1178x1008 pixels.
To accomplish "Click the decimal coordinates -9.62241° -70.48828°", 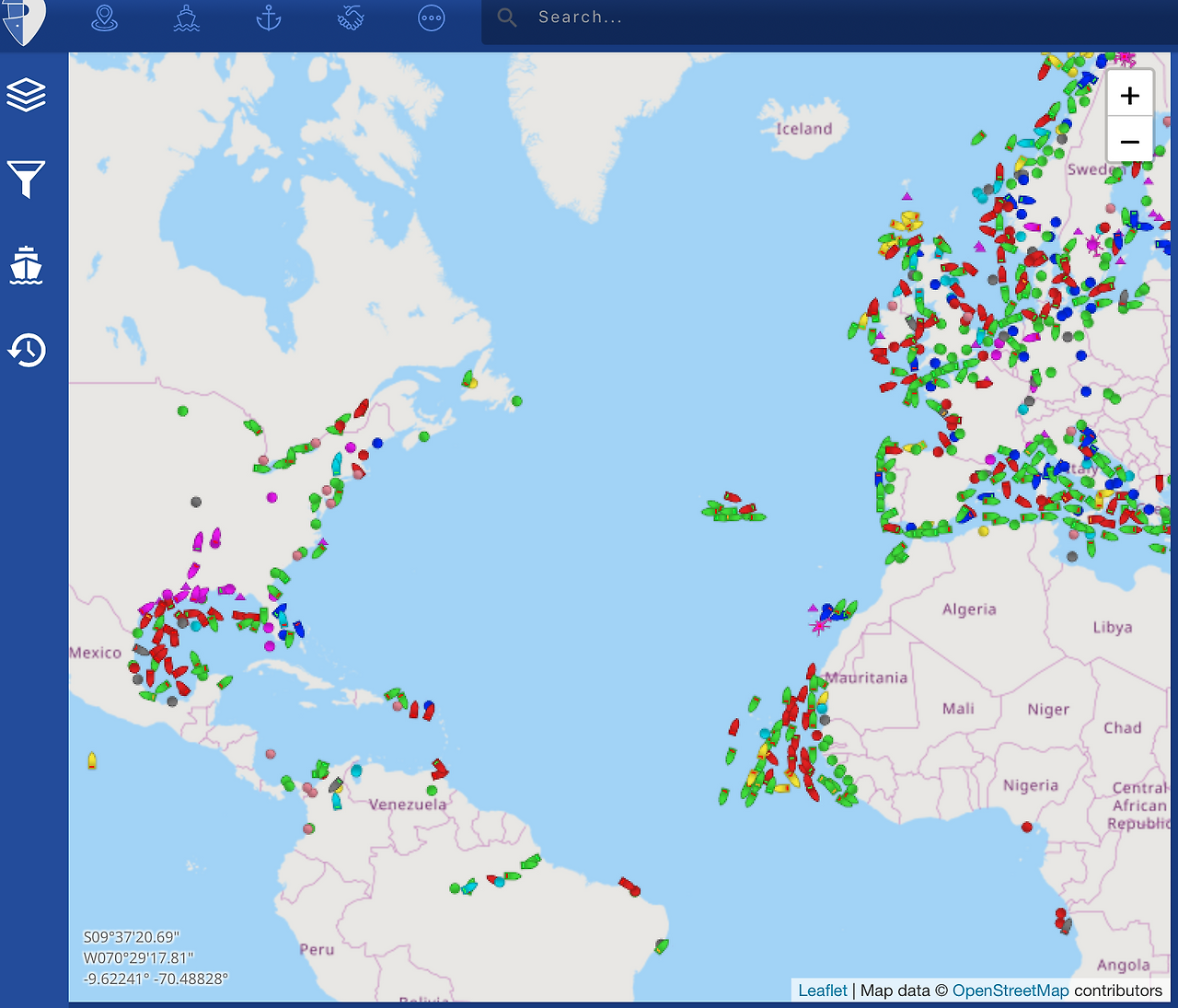I will 156,979.
